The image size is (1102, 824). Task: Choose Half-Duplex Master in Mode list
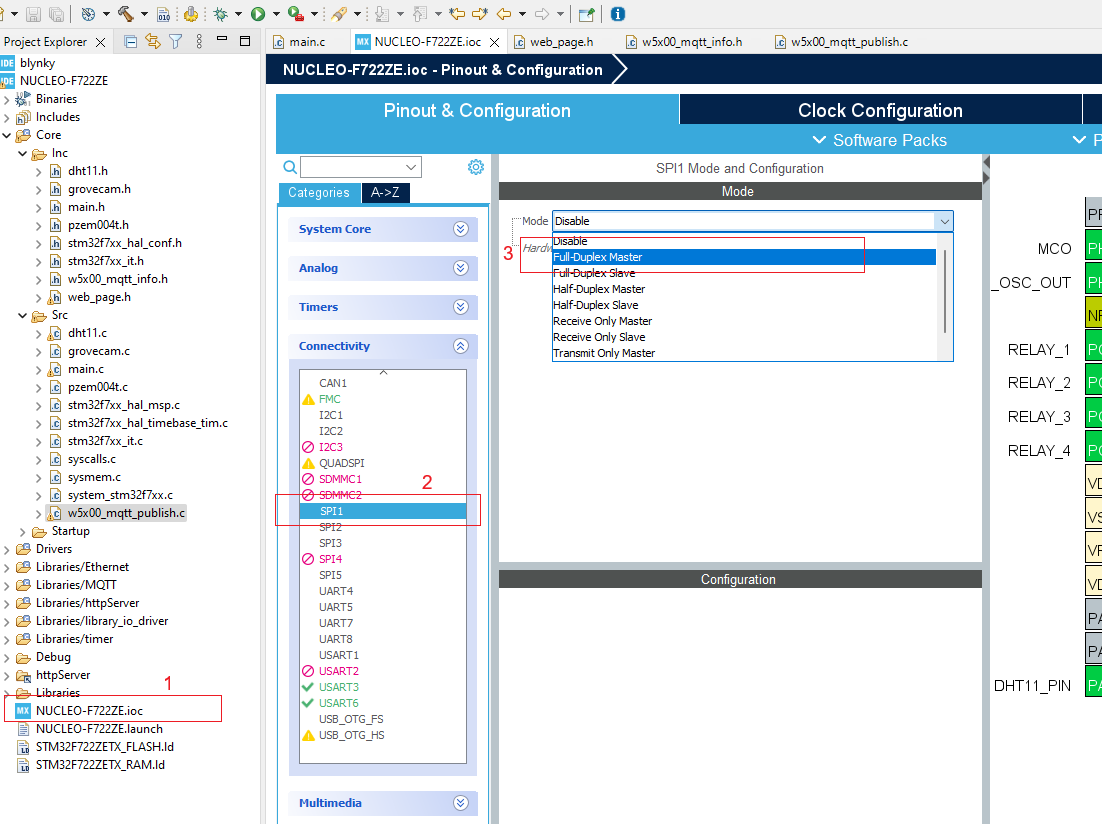744,289
